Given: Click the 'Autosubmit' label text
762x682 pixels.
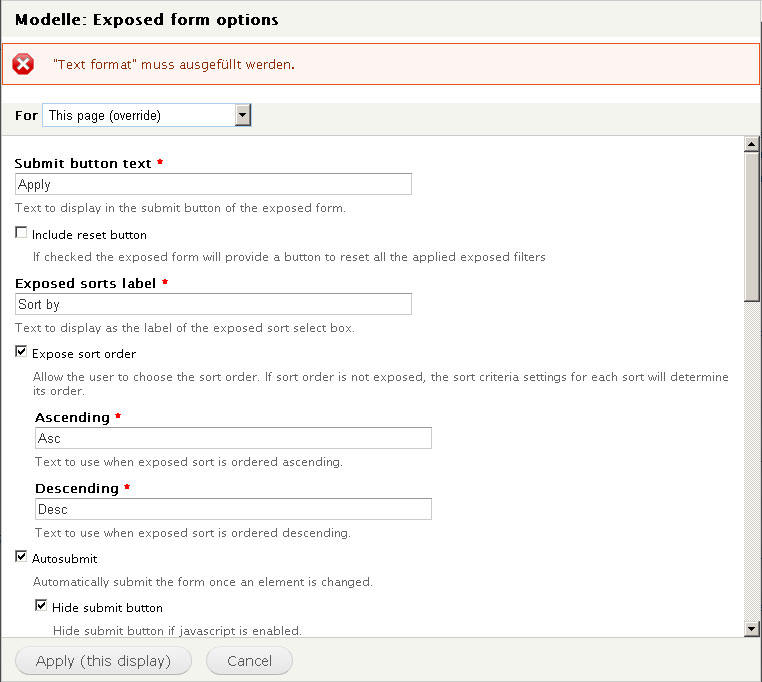Looking at the screenshot, I should tap(64, 558).
